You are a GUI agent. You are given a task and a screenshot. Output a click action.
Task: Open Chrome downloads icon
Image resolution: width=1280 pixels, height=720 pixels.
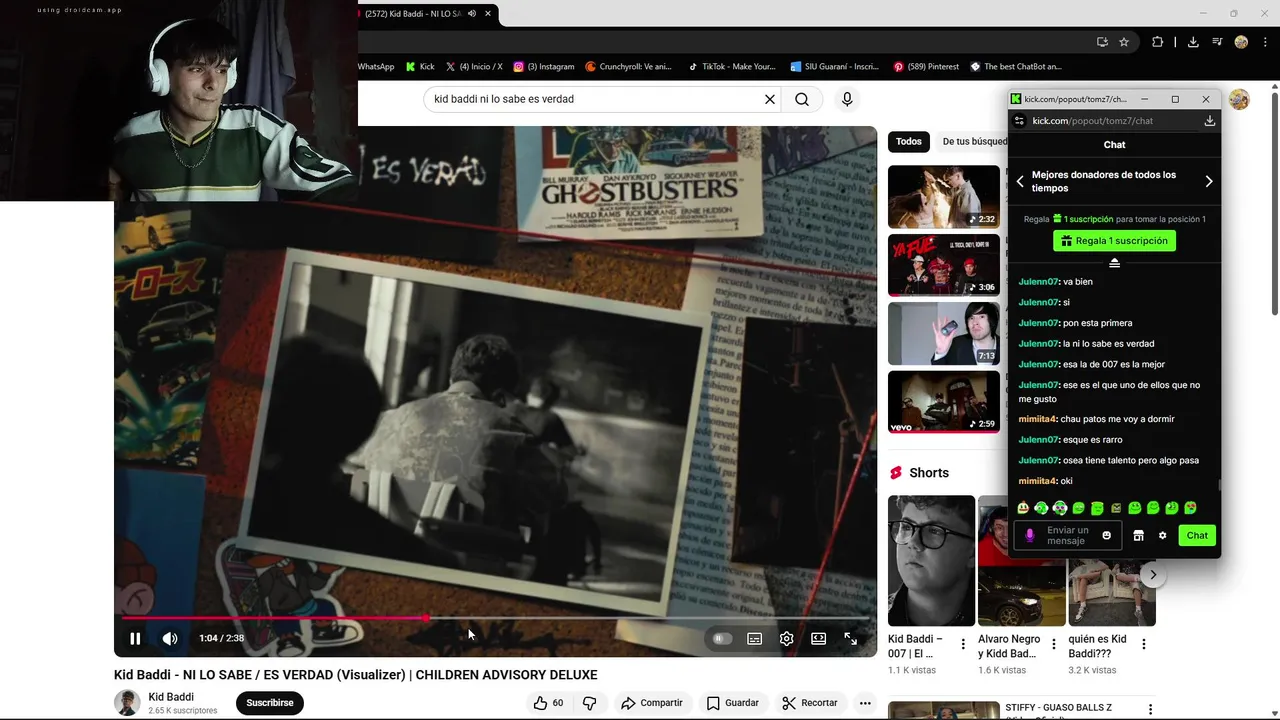[x=1193, y=42]
